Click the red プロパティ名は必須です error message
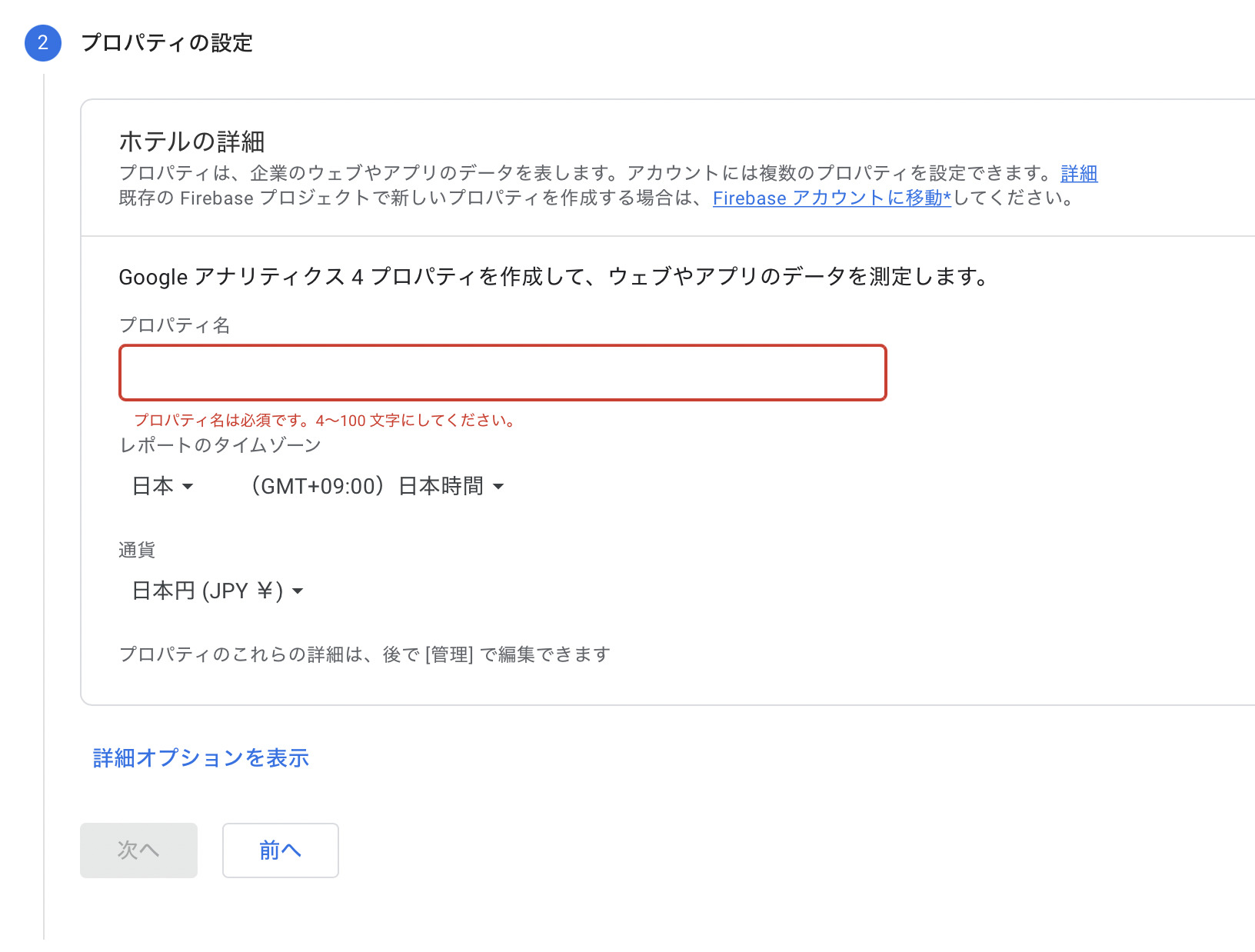The height and width of the screenshot is (952, 1255). 326,420
